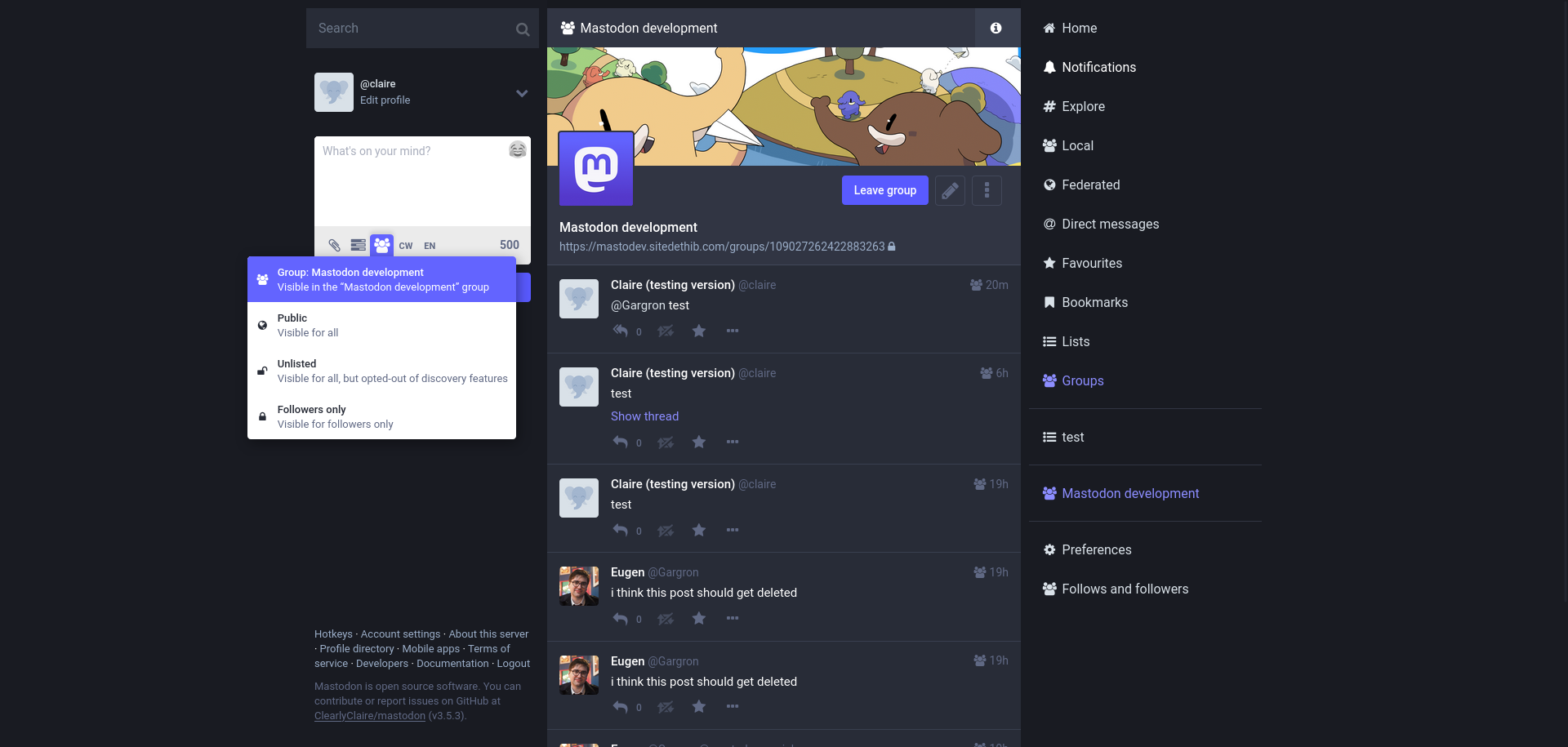
Task: Reply to Eugen's second delete post
Action: (x=621, y=706)
